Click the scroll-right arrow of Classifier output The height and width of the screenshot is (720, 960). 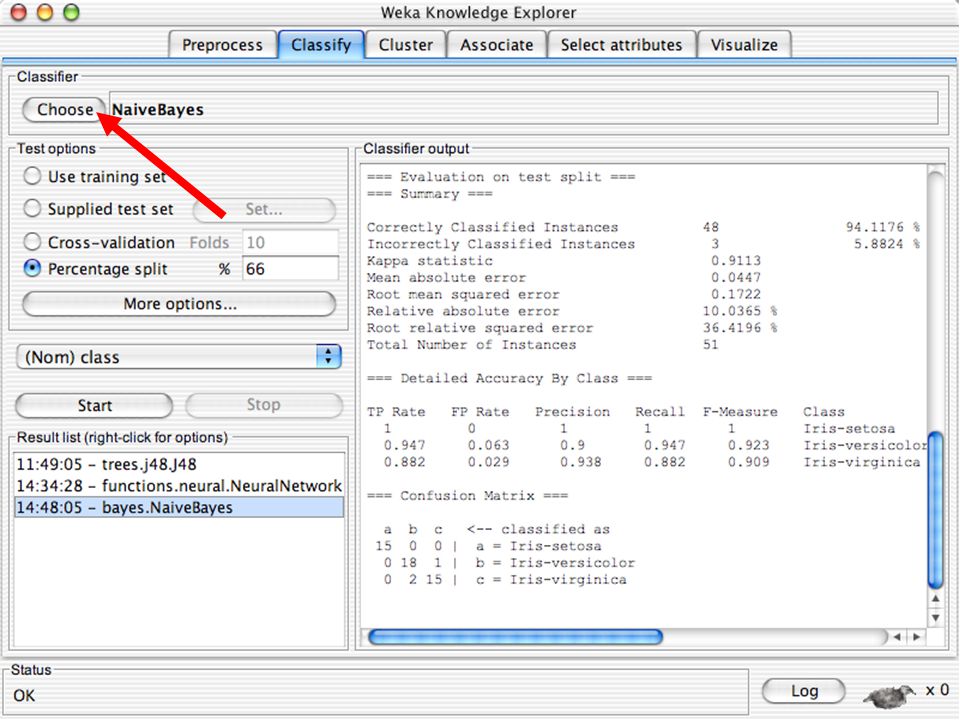[916, 637]
